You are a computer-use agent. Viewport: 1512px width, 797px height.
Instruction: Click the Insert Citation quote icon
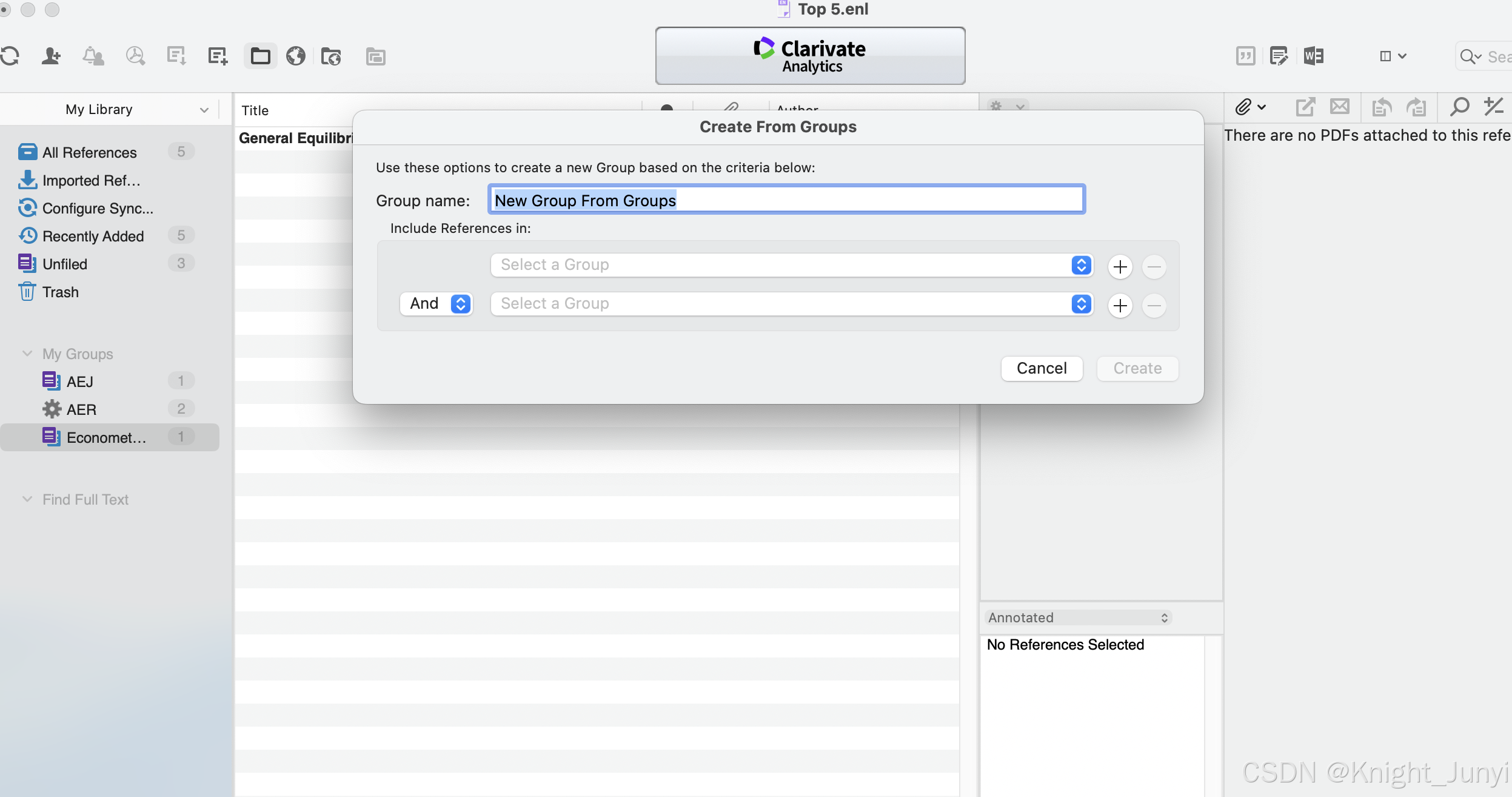click(1245, 56)
